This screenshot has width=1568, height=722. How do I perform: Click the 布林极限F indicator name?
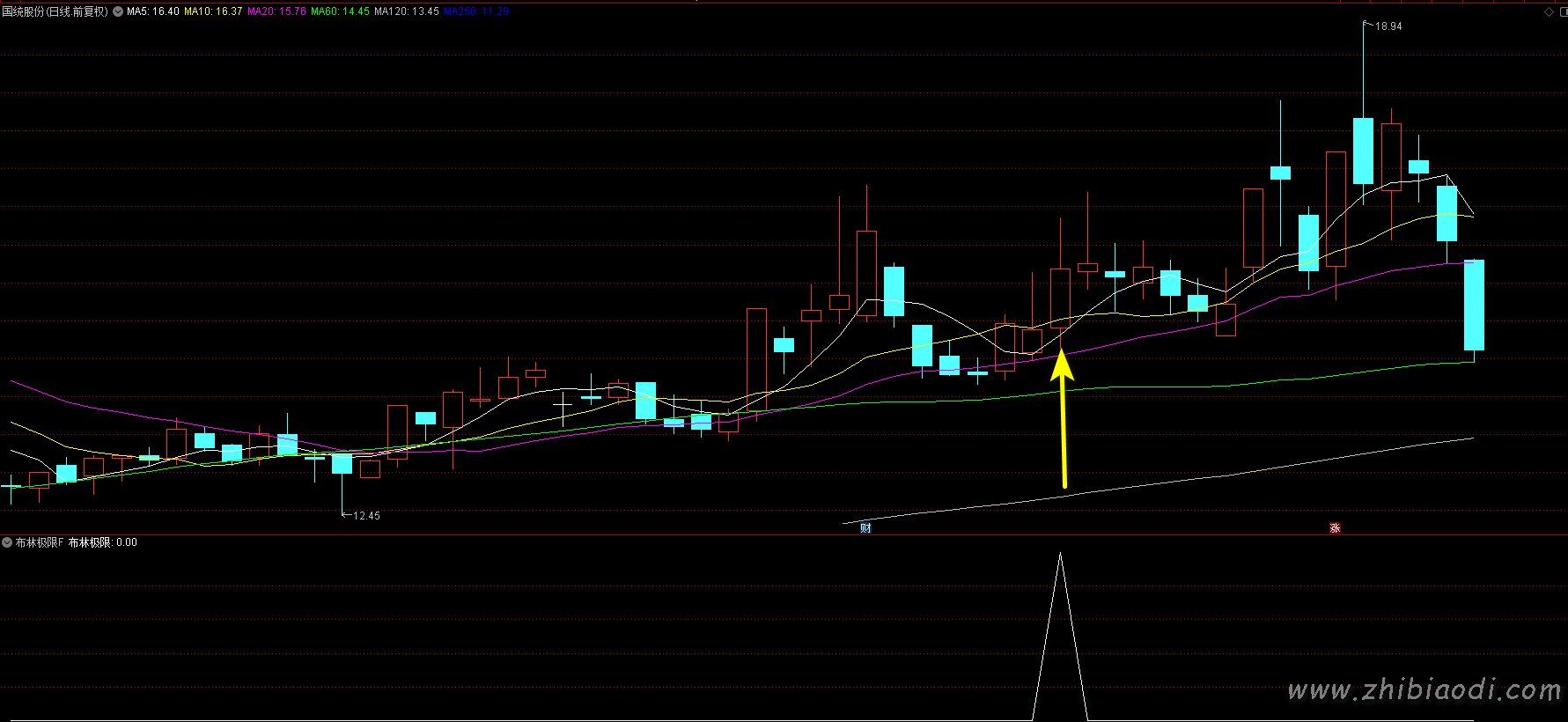point(39,542)
